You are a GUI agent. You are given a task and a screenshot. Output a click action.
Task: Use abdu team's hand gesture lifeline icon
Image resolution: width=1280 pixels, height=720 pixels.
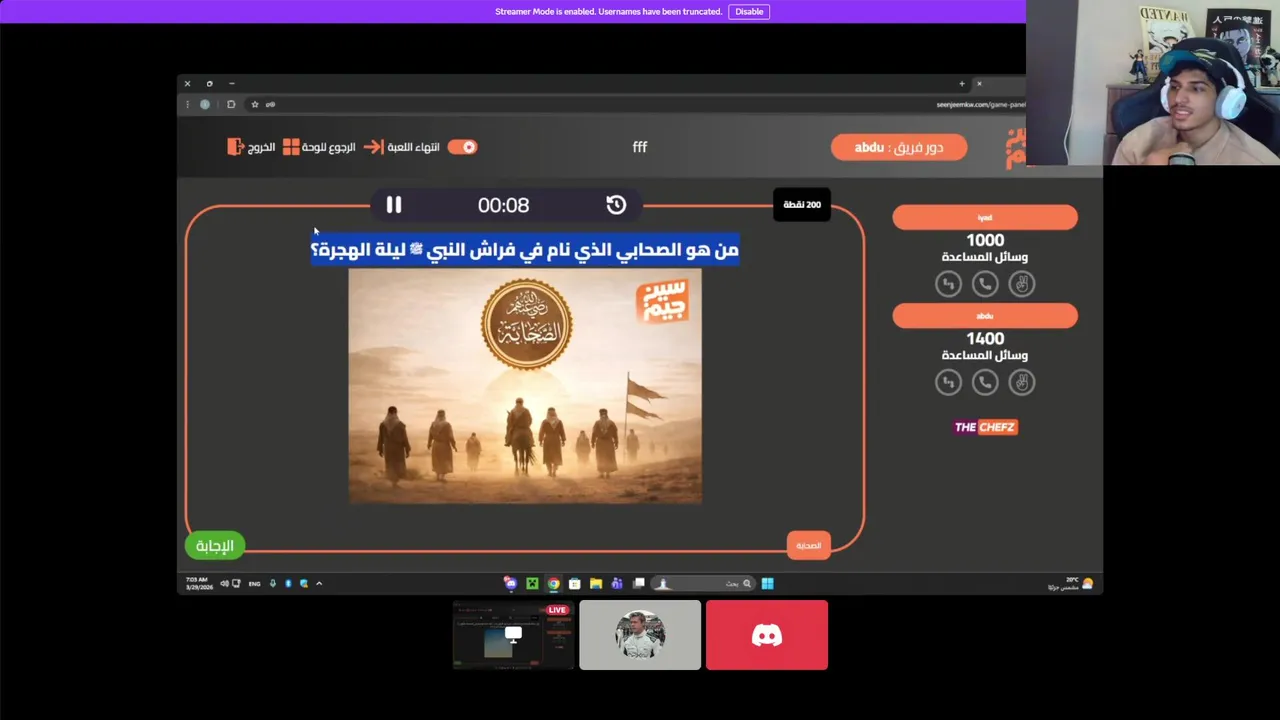click(1021, 382)
